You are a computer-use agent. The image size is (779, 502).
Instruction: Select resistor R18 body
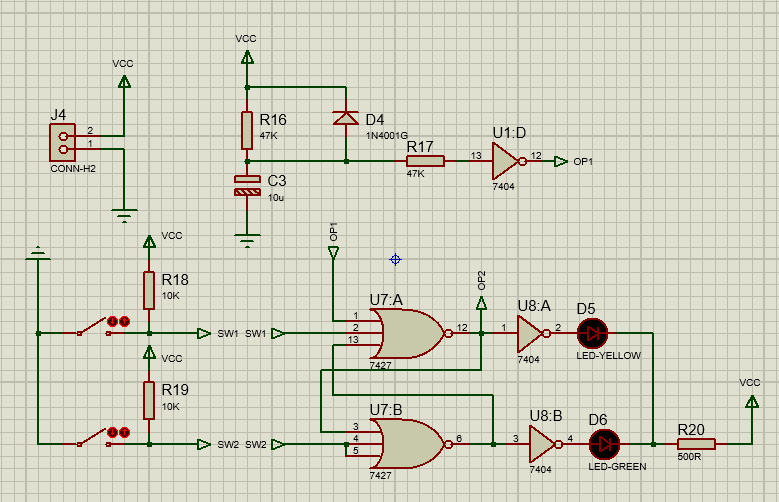[149, 290]
